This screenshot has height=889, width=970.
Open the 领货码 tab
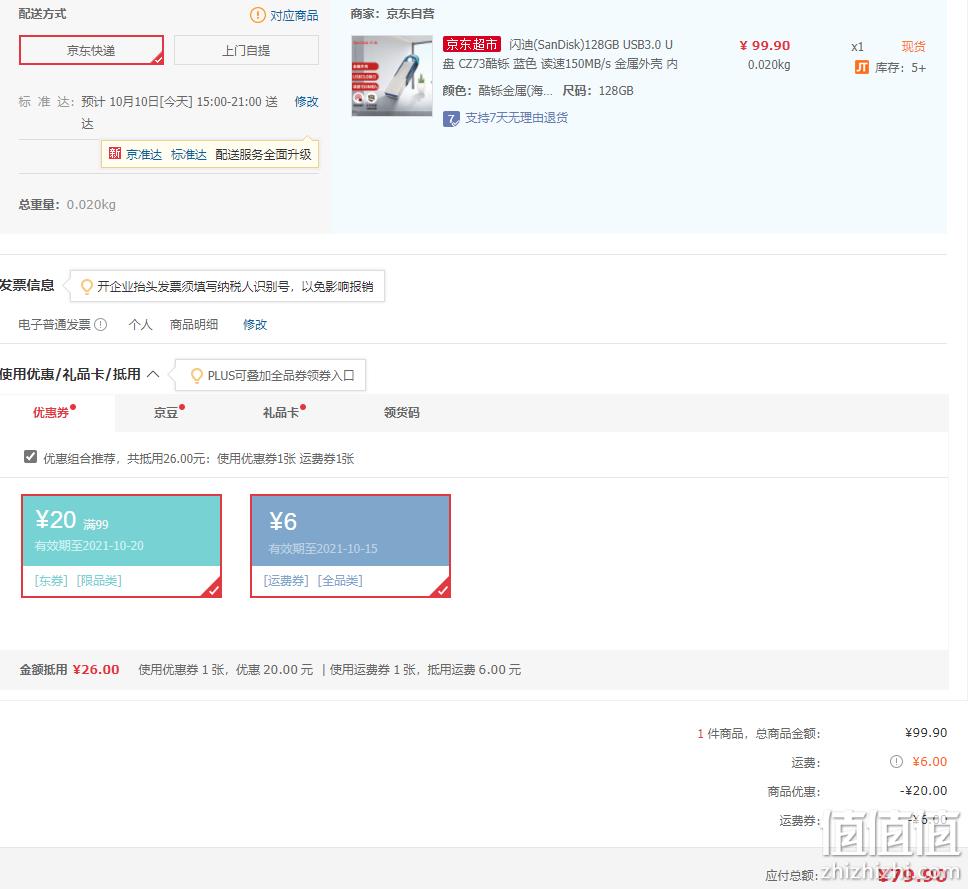(401, 413)
